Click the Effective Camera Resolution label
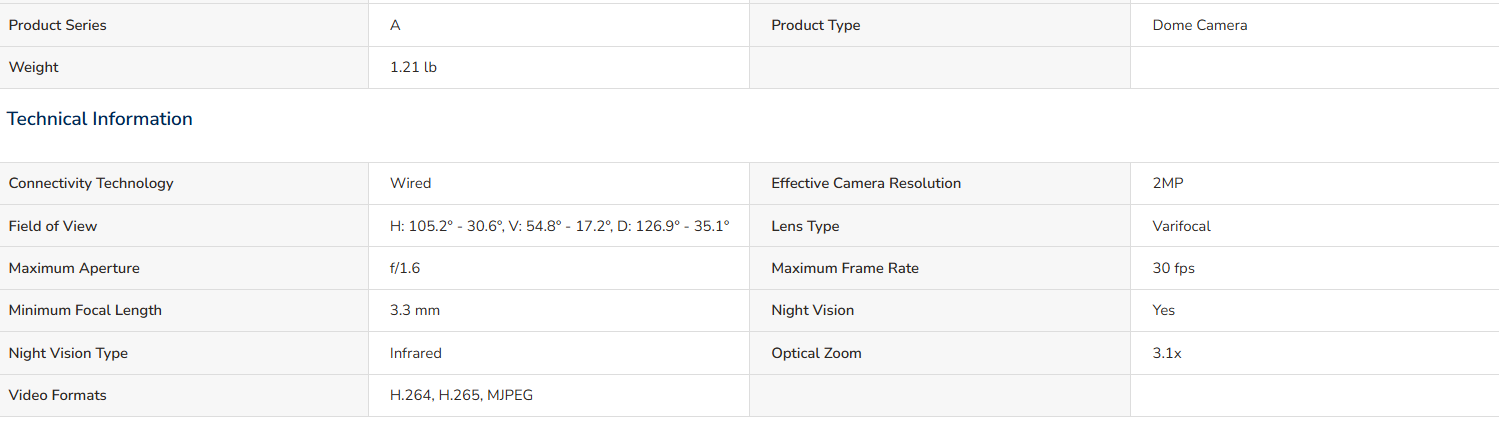The width and height of the screenshot is (1499, 427). point(866,183)
